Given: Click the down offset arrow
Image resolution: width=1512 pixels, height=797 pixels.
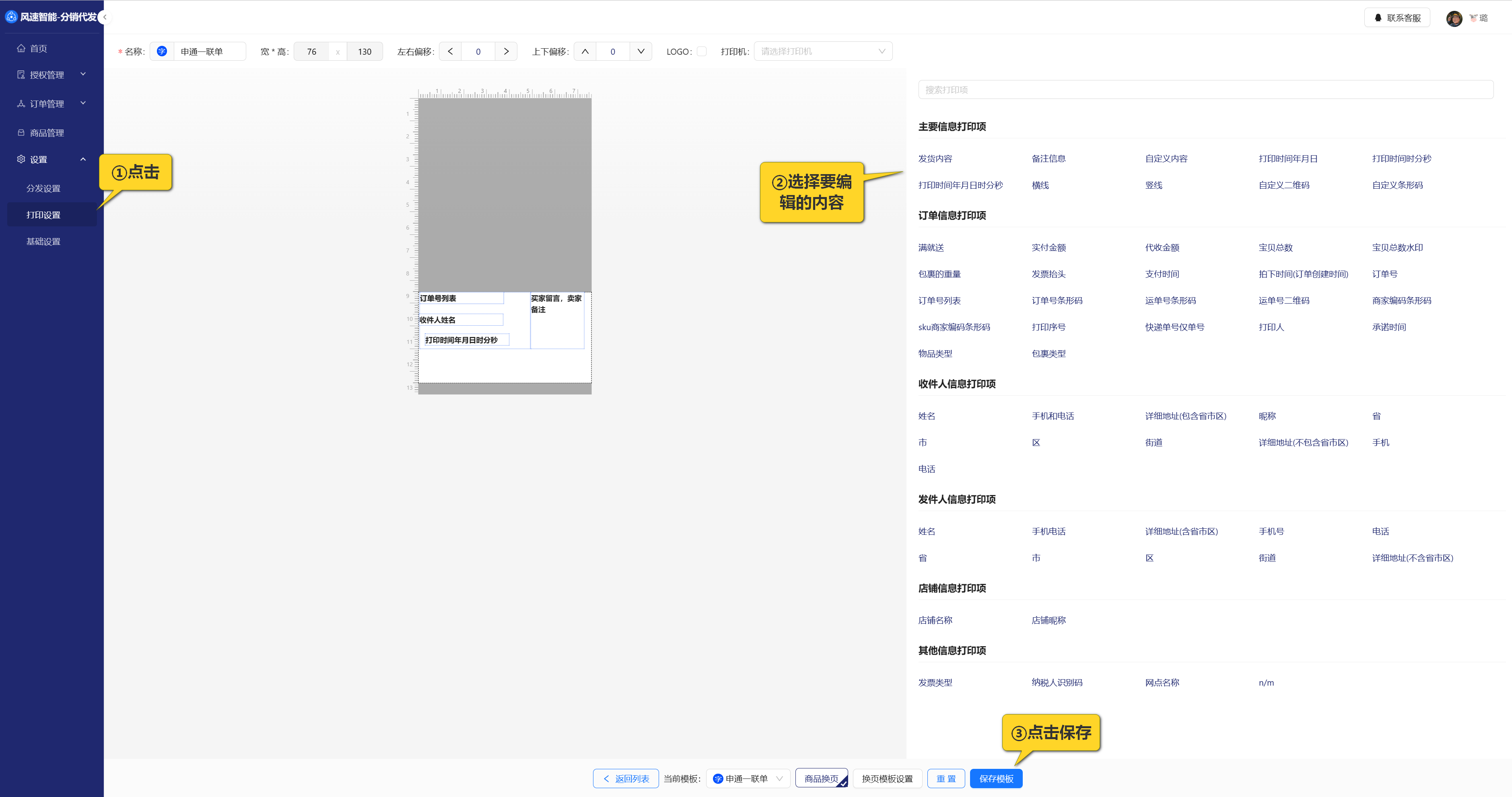Looking at the screenshot, I should point(641,51).
